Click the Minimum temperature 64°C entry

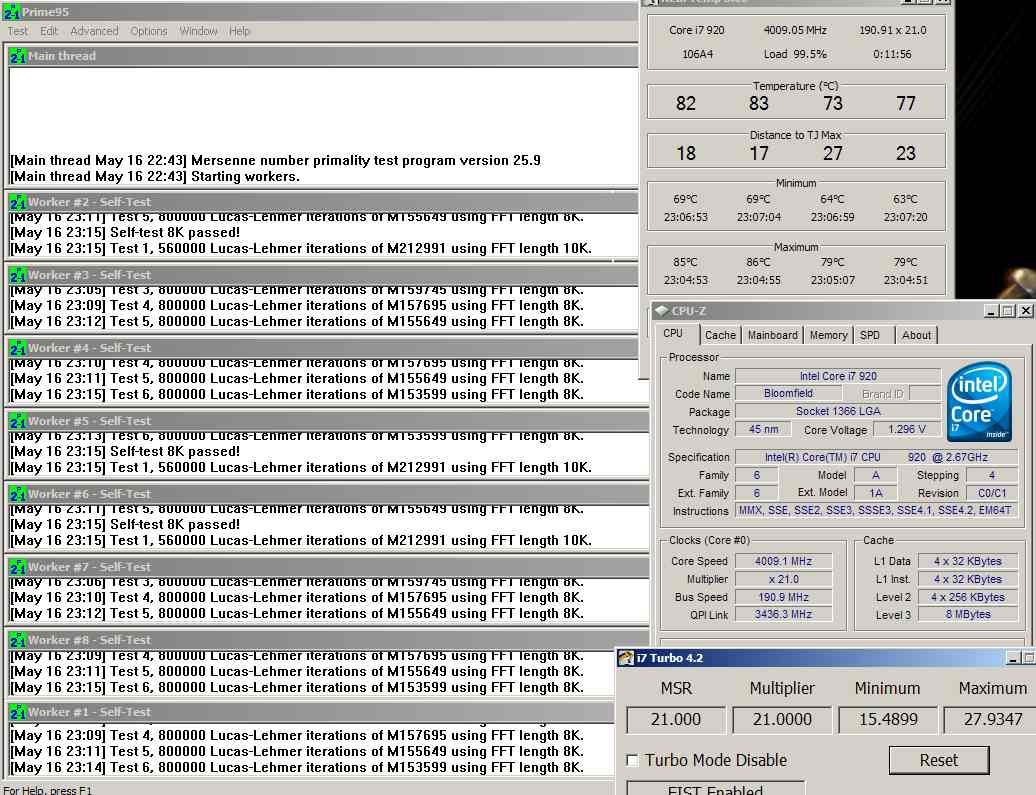pyautogui.click(x=832, y=200)
